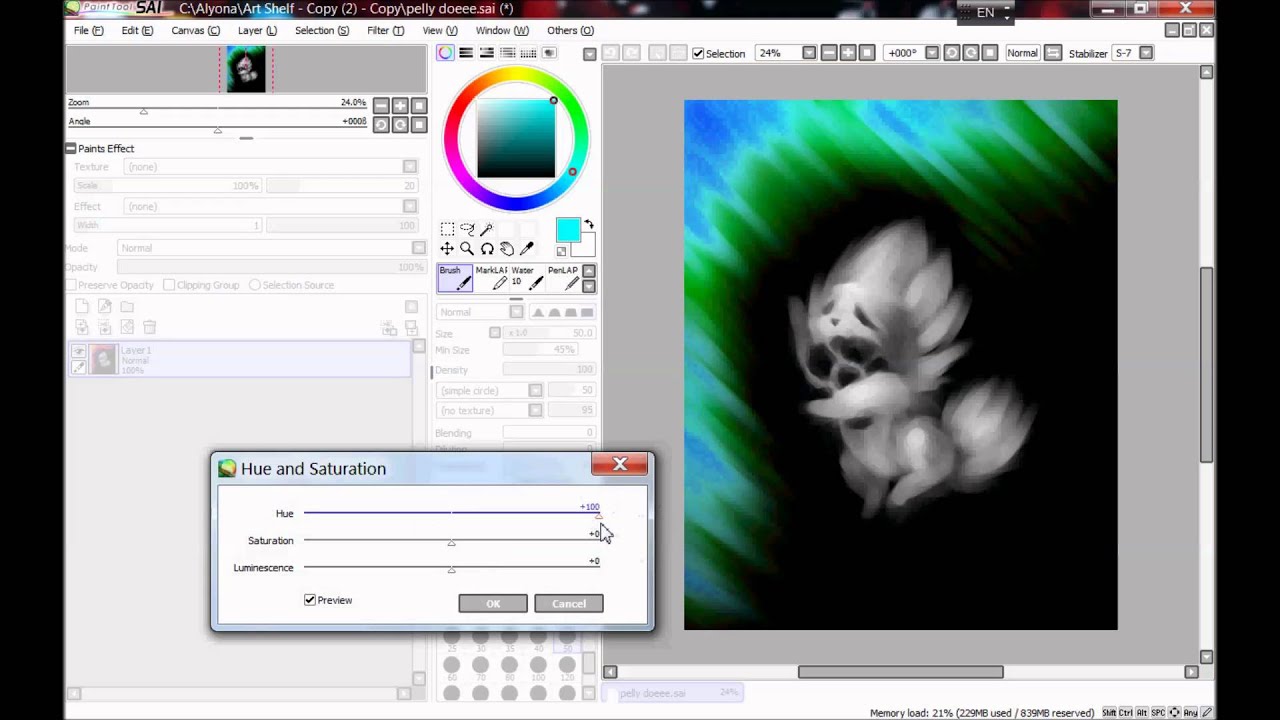This screenshot has height=720, width=1280.
Task: Show the color mixer panel
Action: pyautogui.click(x=508, y=53)
